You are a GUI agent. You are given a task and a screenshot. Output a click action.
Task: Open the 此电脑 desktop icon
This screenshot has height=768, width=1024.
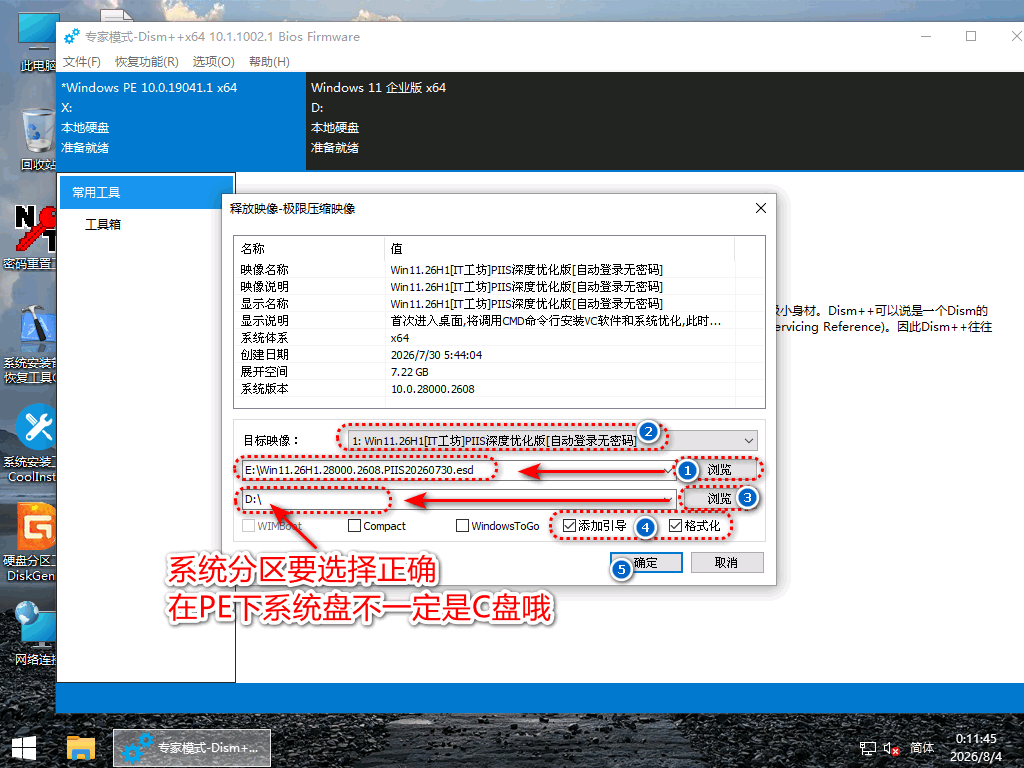click(37, 40)
